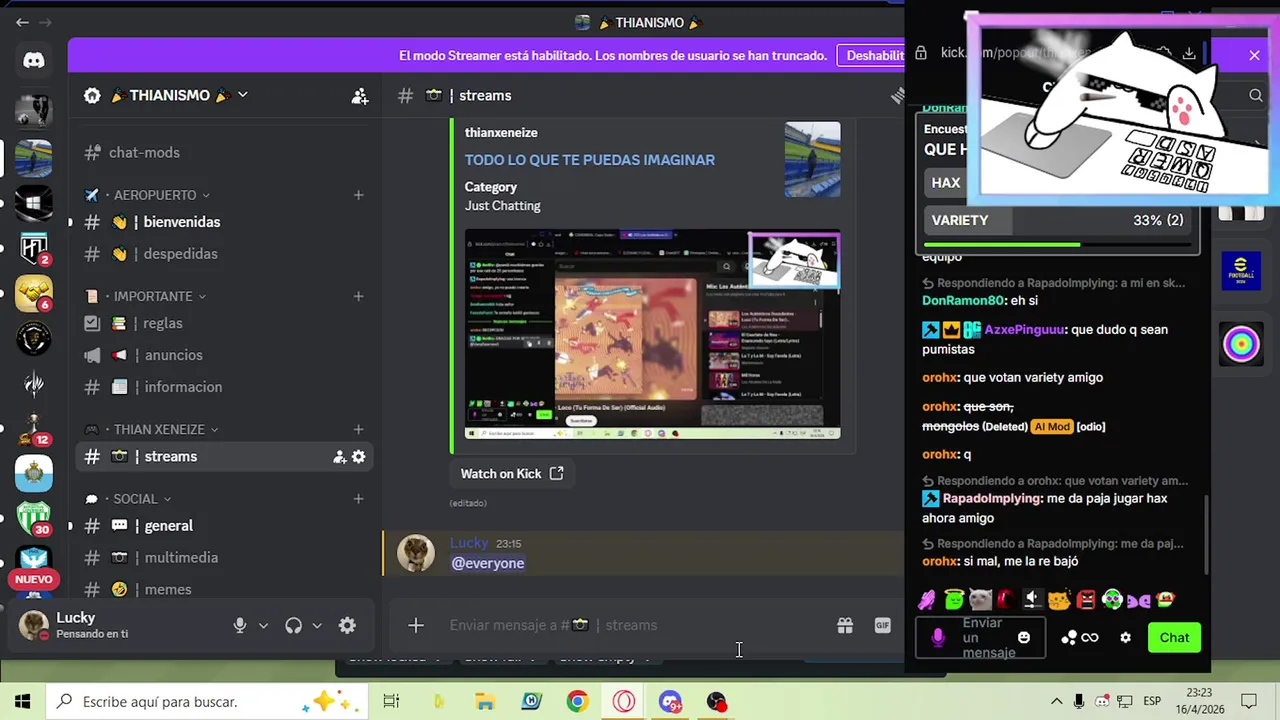Click the green Chat send button

pyautogui.click(x=1174, y=637)
